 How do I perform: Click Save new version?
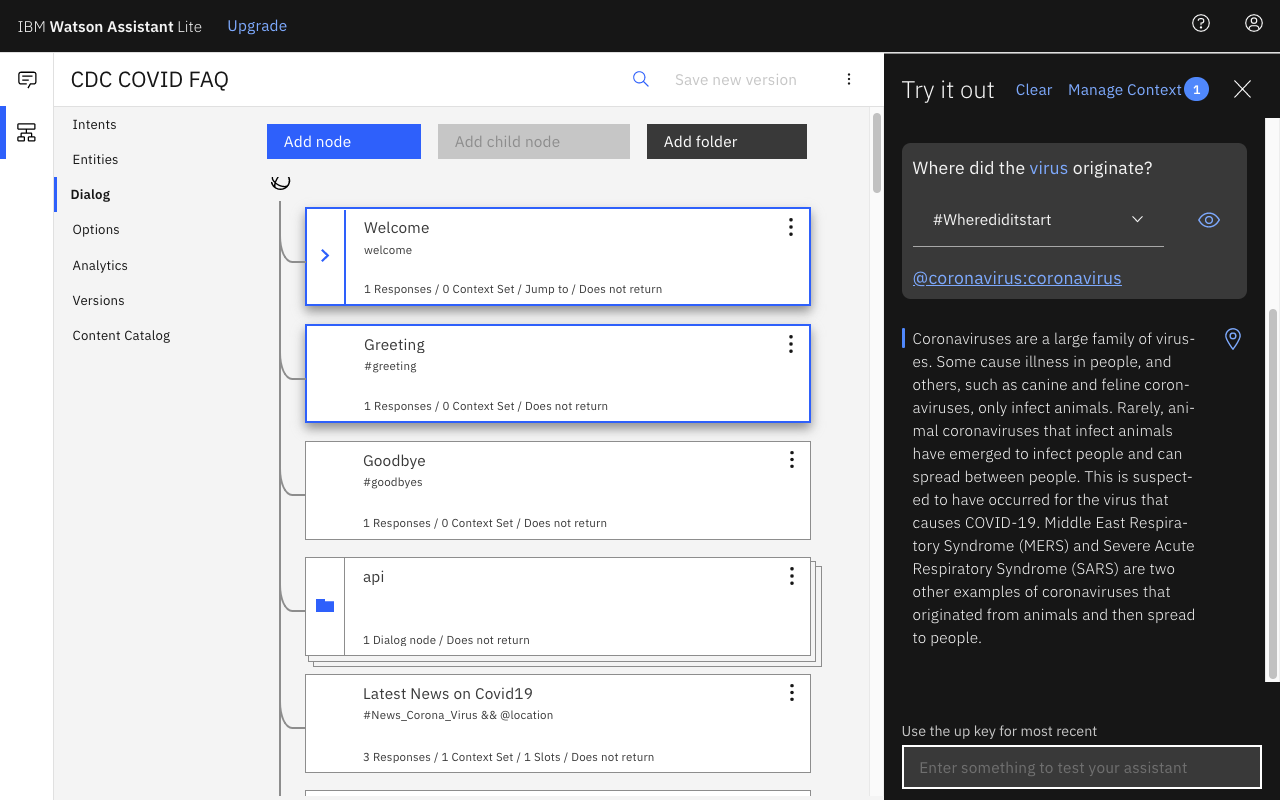click(x=736, y=80)
